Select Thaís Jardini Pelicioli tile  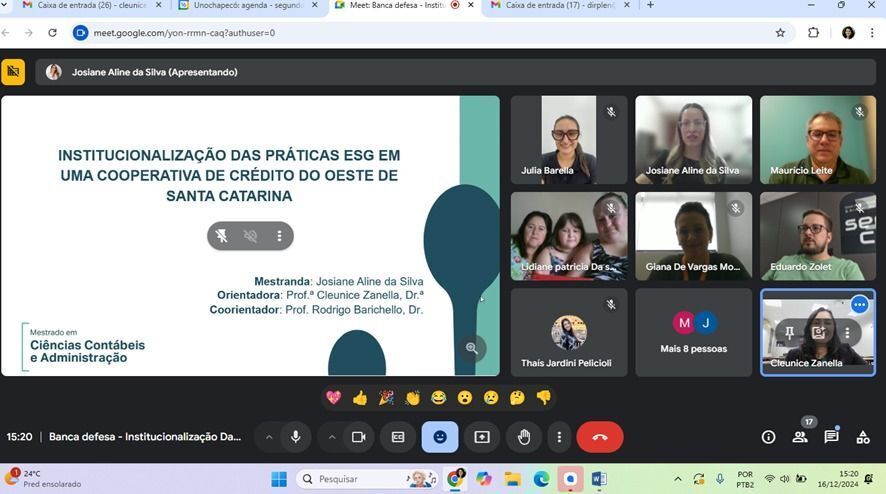click(569, 332)
